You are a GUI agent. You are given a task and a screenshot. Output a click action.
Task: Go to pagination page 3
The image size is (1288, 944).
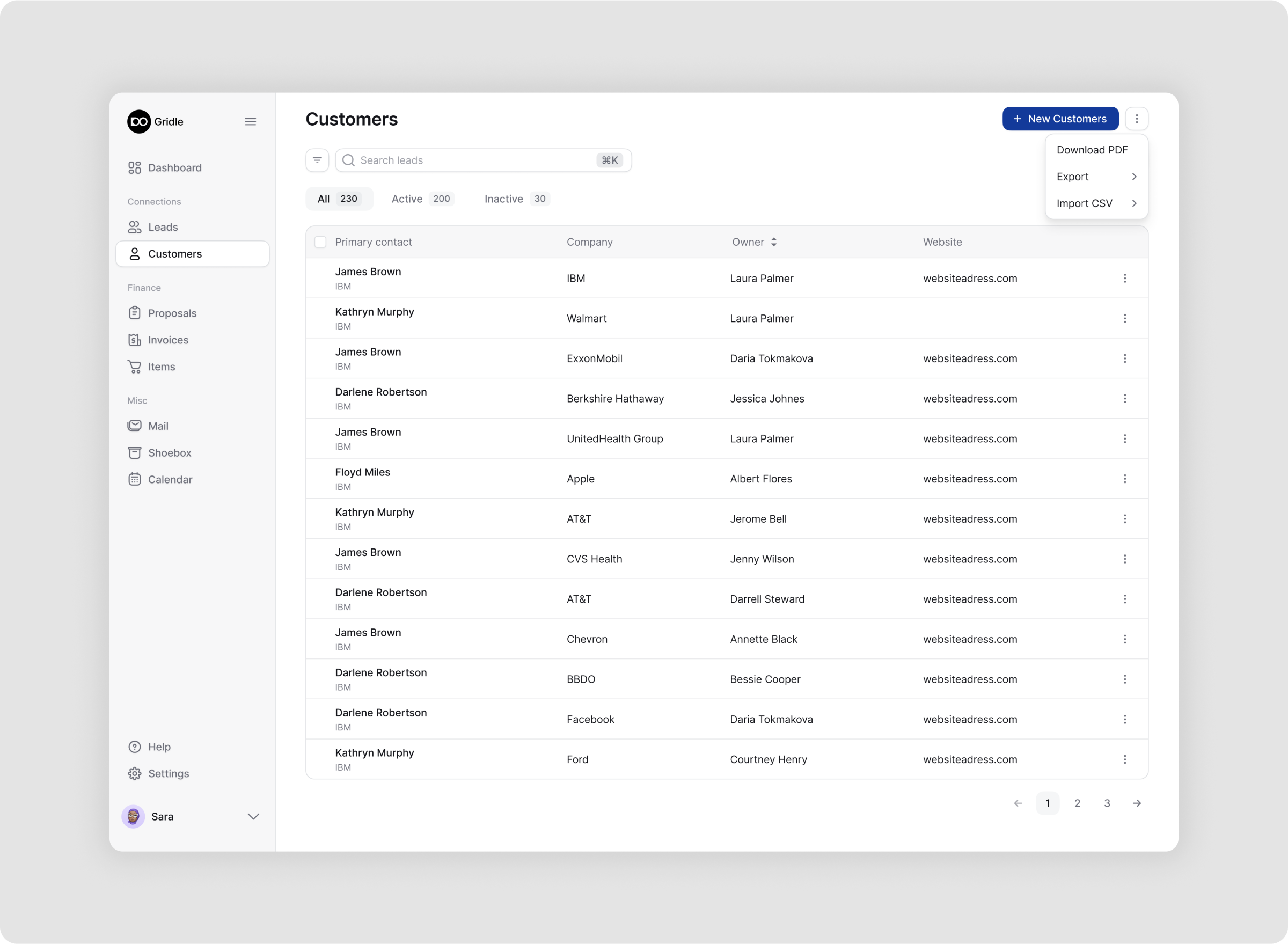click(x=1107, y=803)
